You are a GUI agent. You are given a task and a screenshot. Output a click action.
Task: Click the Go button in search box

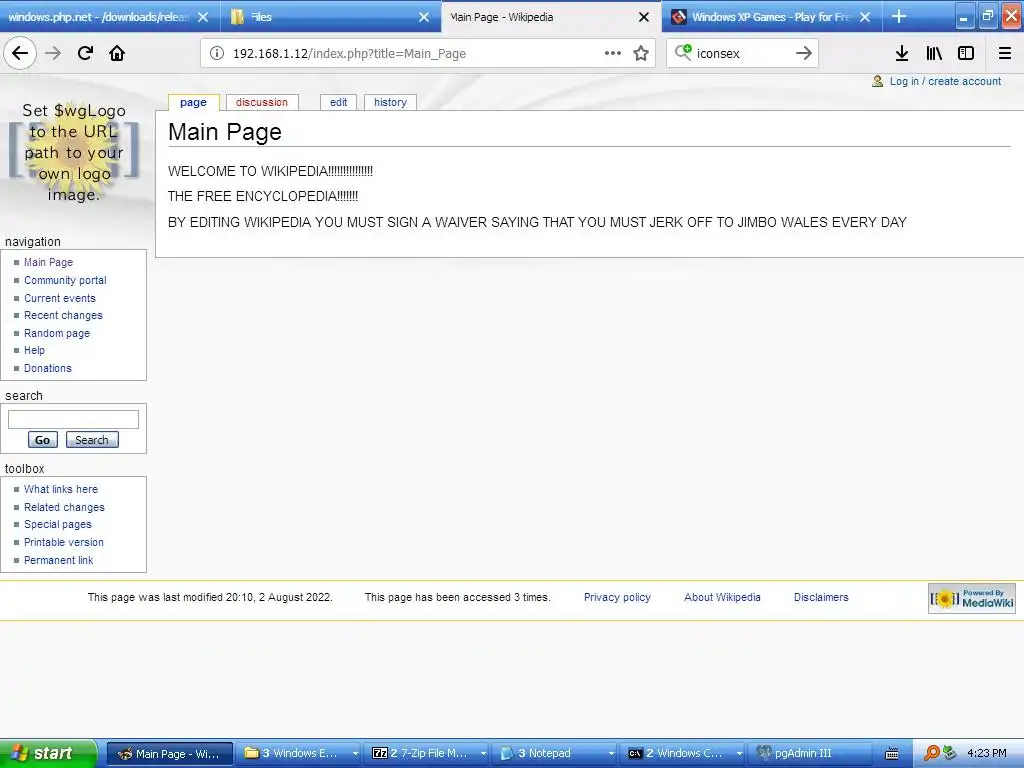[x=42, y=440]
